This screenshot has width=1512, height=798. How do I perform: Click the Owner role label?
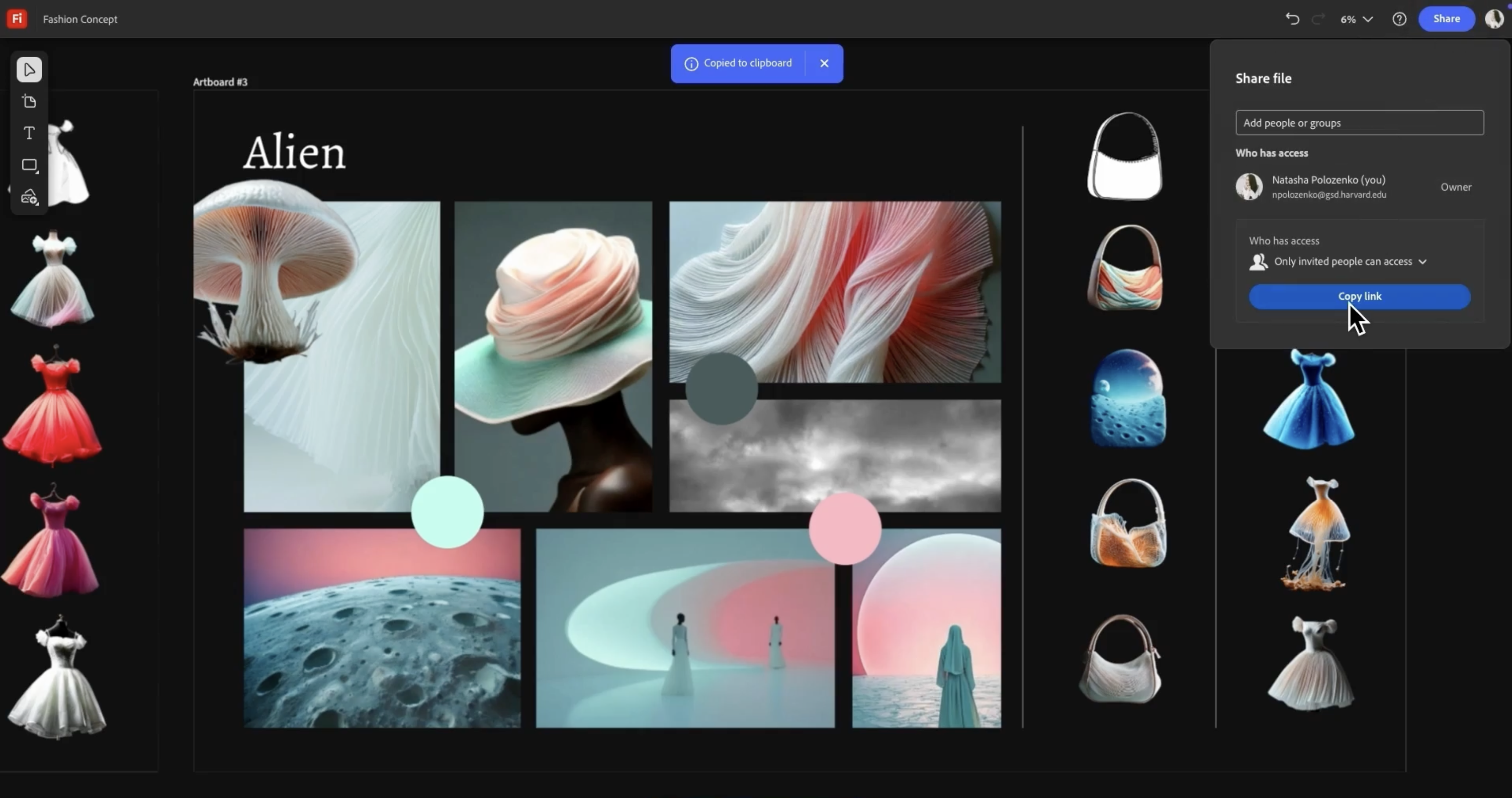[1456, 187]
